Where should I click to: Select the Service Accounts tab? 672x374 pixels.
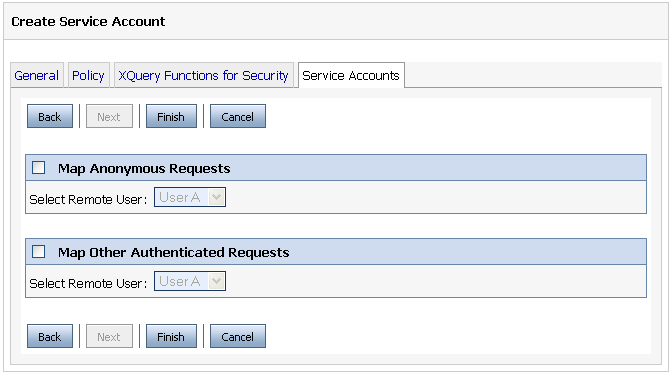[351, 75]
